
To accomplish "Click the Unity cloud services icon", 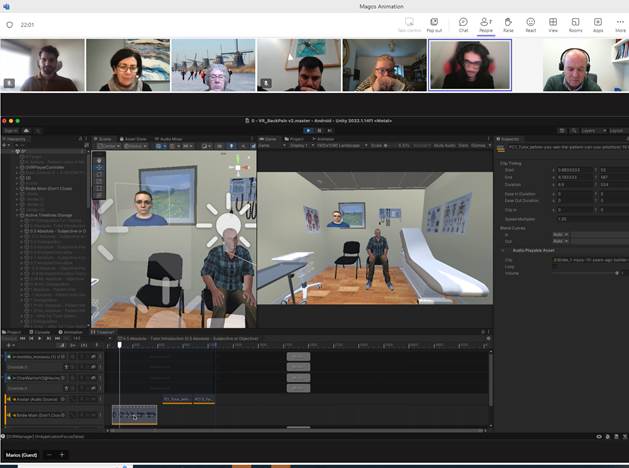I will [26, 131].
